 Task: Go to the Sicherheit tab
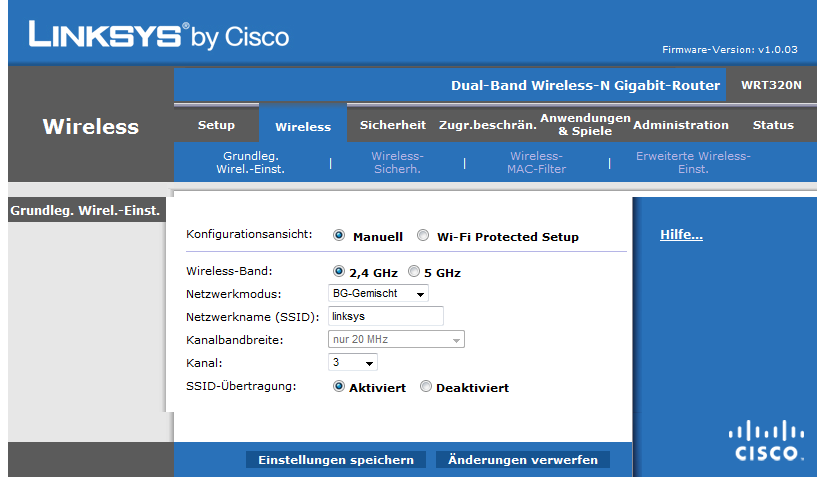393,125
